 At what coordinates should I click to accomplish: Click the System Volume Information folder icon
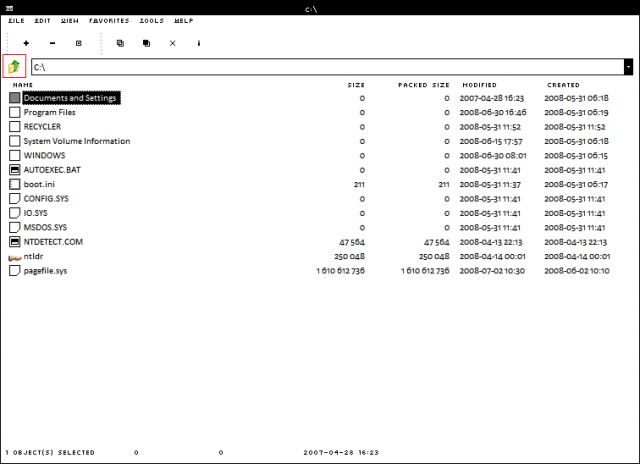tap(15, 141)
